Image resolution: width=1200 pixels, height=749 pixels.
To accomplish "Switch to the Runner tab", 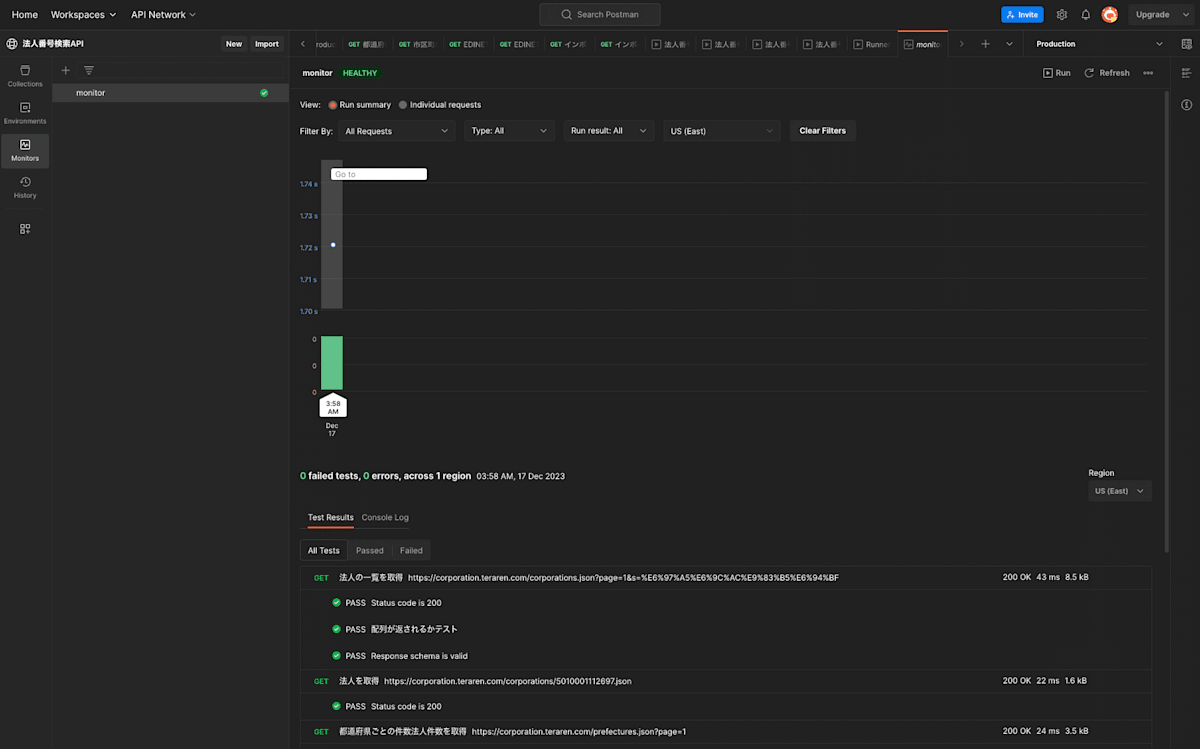I will (871, 44).
